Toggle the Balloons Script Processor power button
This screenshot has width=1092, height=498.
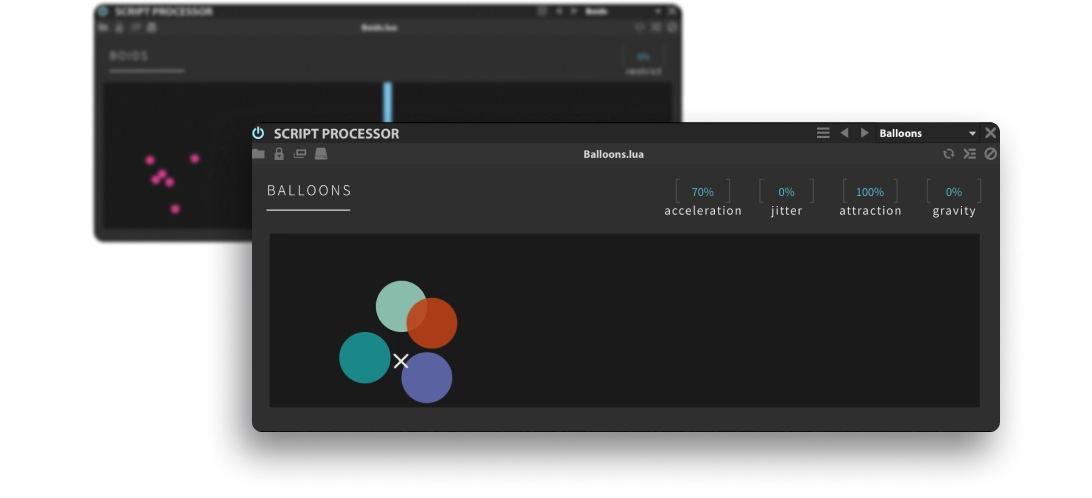point(258,133)
